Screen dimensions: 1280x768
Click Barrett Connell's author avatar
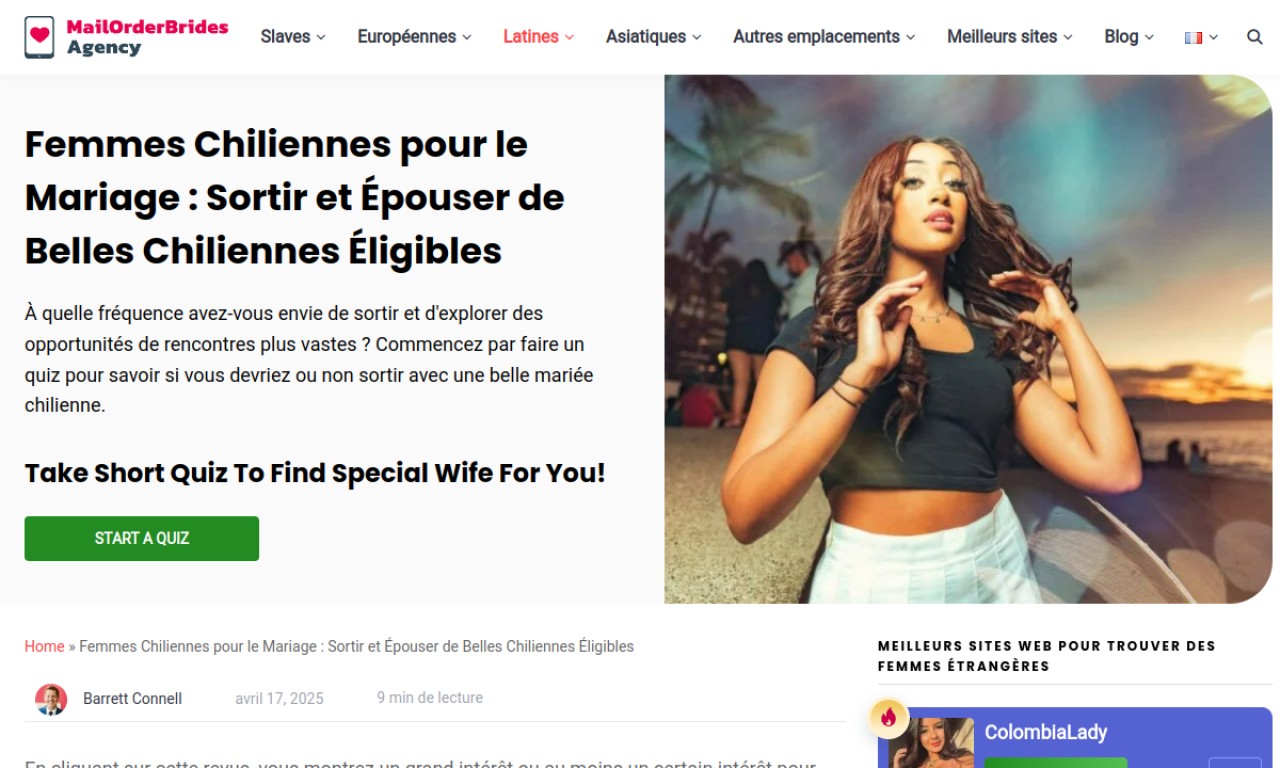tap(51, 699)
